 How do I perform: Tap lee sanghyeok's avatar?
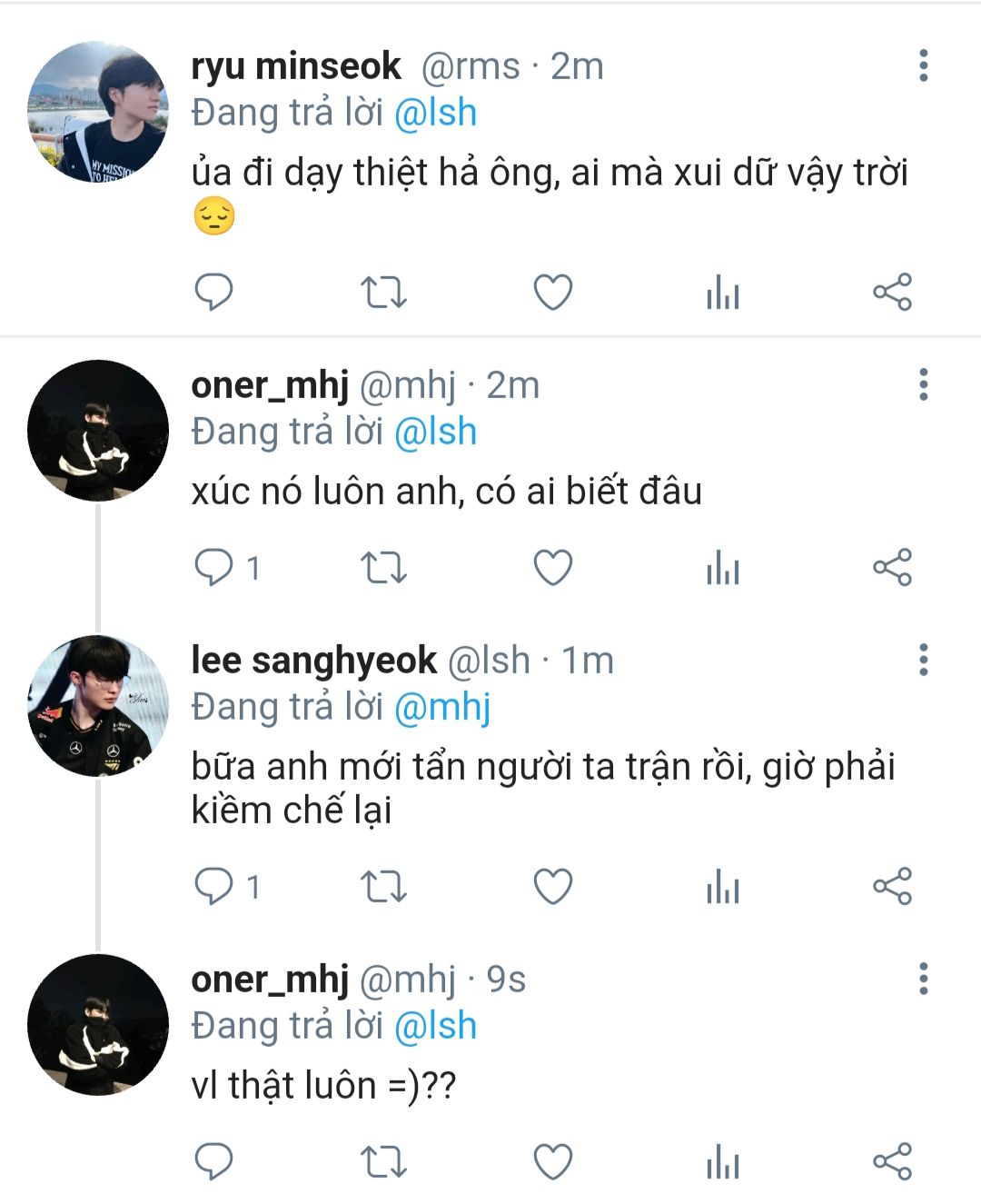[x=98, y=706]
